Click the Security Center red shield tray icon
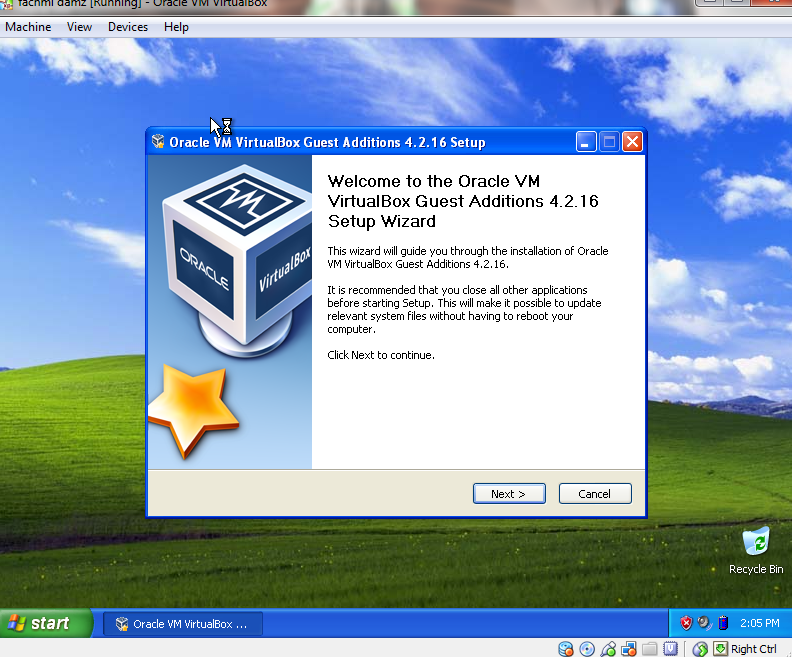792x657 pixels. [685, 623]
